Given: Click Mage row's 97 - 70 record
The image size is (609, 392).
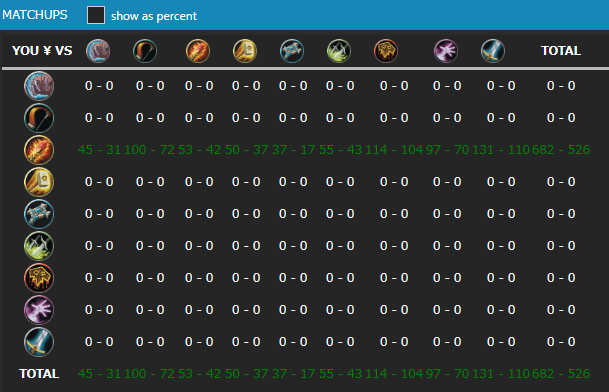Looking at the screenshot, I should [447, 150].
